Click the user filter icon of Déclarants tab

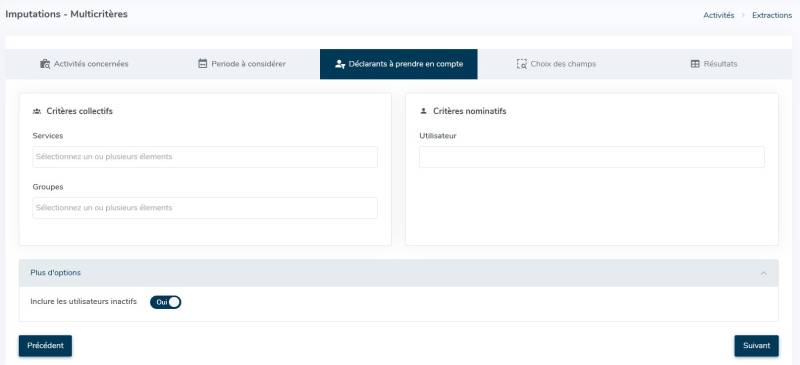[340, 64]
